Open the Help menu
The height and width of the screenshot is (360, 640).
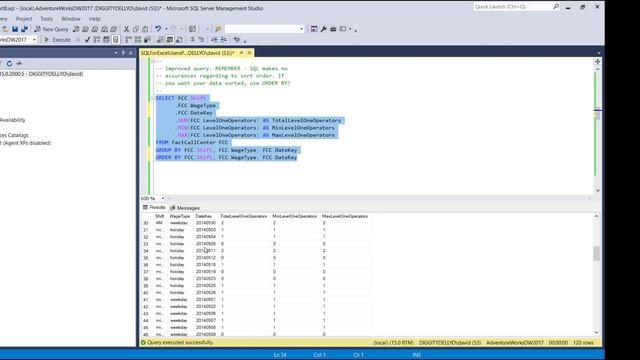click(x=95, y=19)
